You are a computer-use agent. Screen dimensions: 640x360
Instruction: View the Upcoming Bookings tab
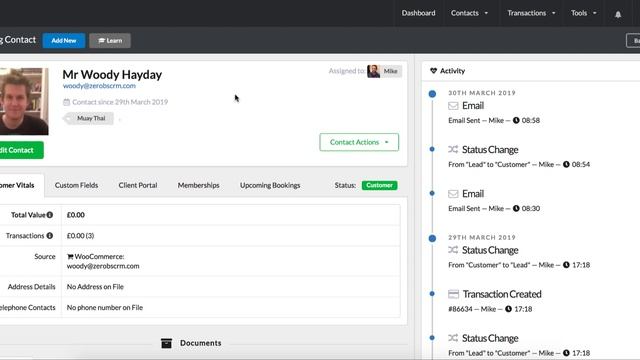click(x=270, y=185)
